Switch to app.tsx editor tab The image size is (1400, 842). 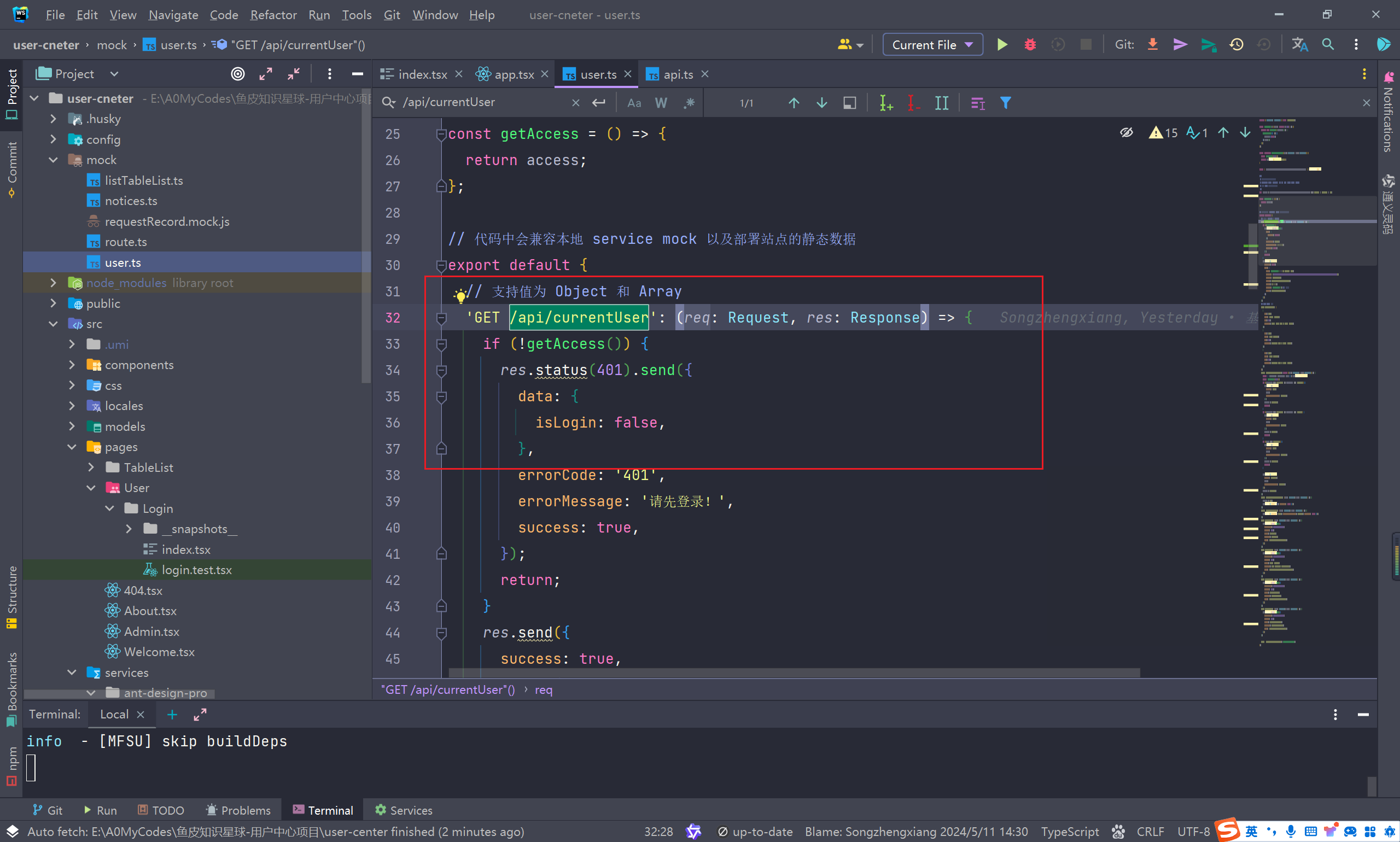(513, 74)
